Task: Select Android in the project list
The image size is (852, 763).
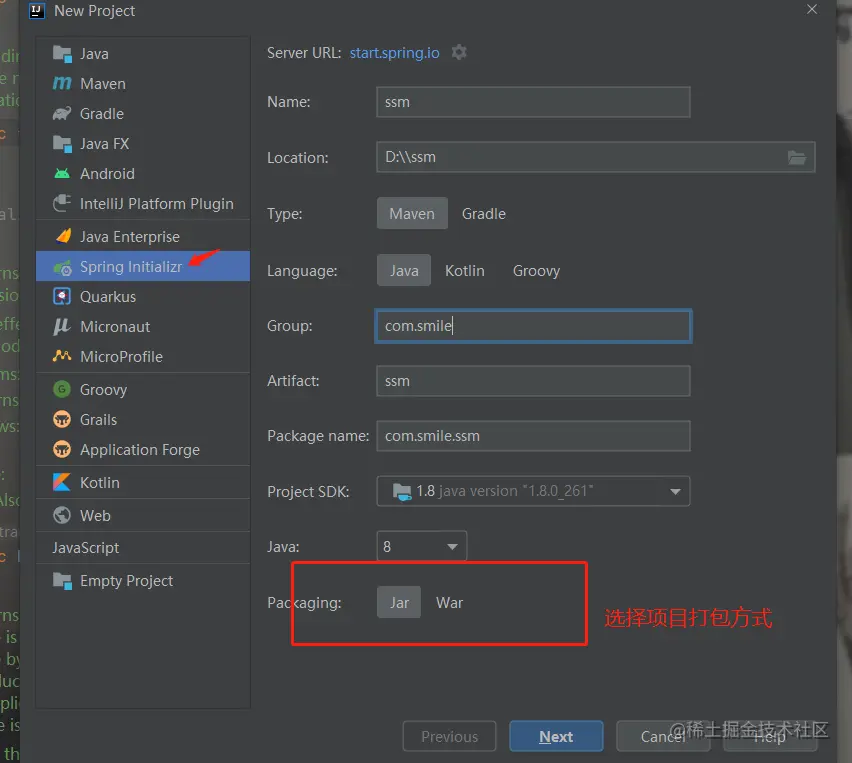Action: click(143, 174)
